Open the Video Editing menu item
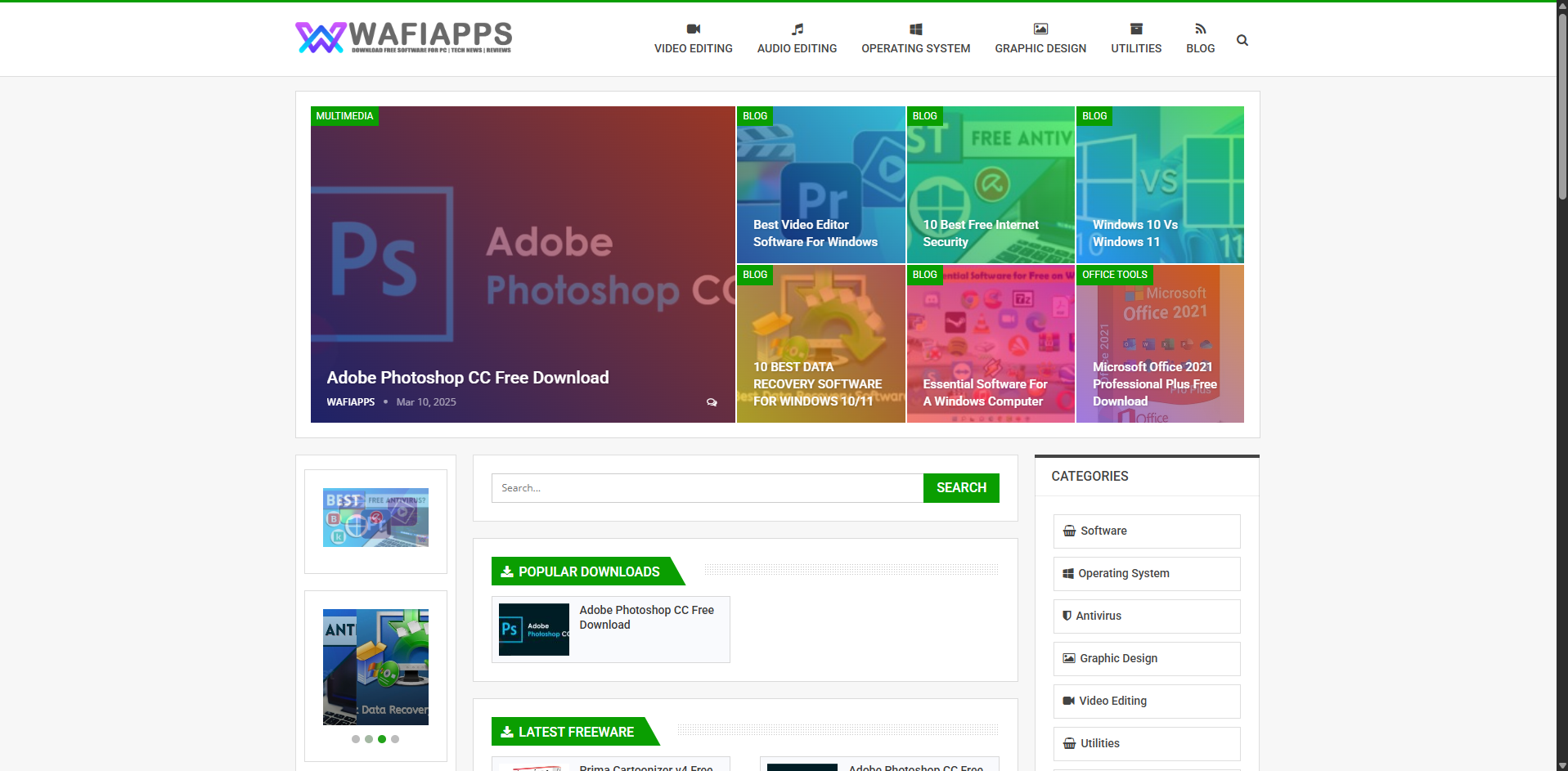 (694, 48)
